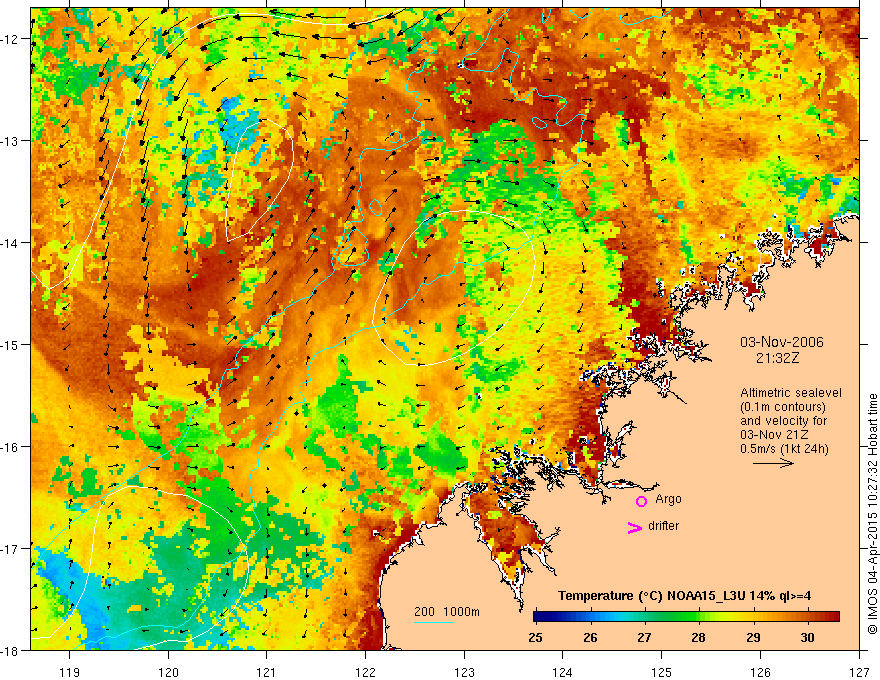880x680 pixels.
Task: Click the latitude axis label -18
Action: click(10, 650)
